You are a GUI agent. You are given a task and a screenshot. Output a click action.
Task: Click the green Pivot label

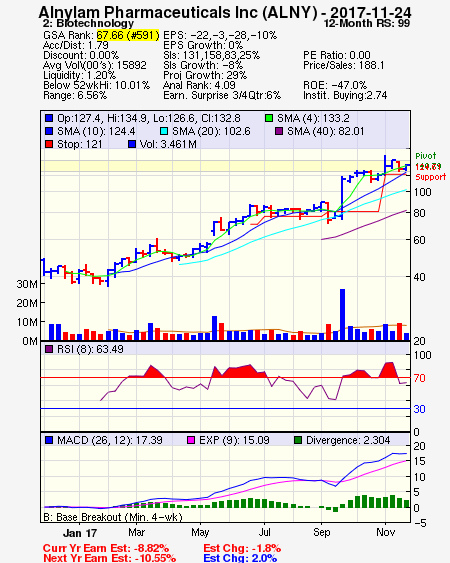click(x=426, y=156)
